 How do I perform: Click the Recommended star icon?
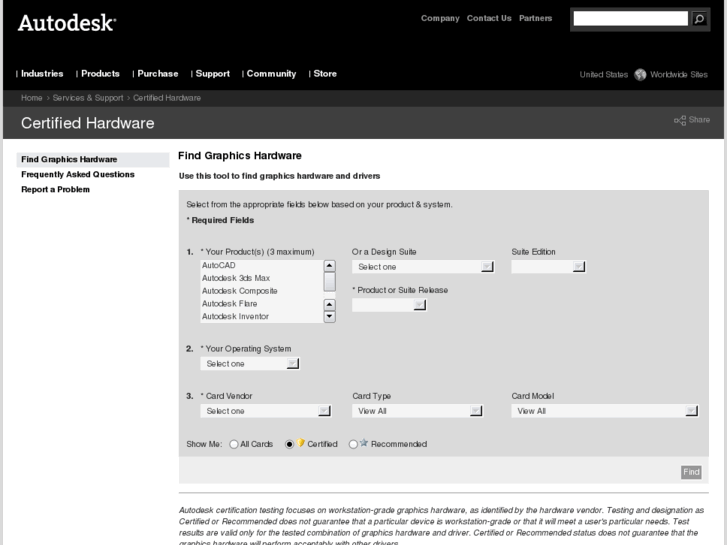point(364,443)
